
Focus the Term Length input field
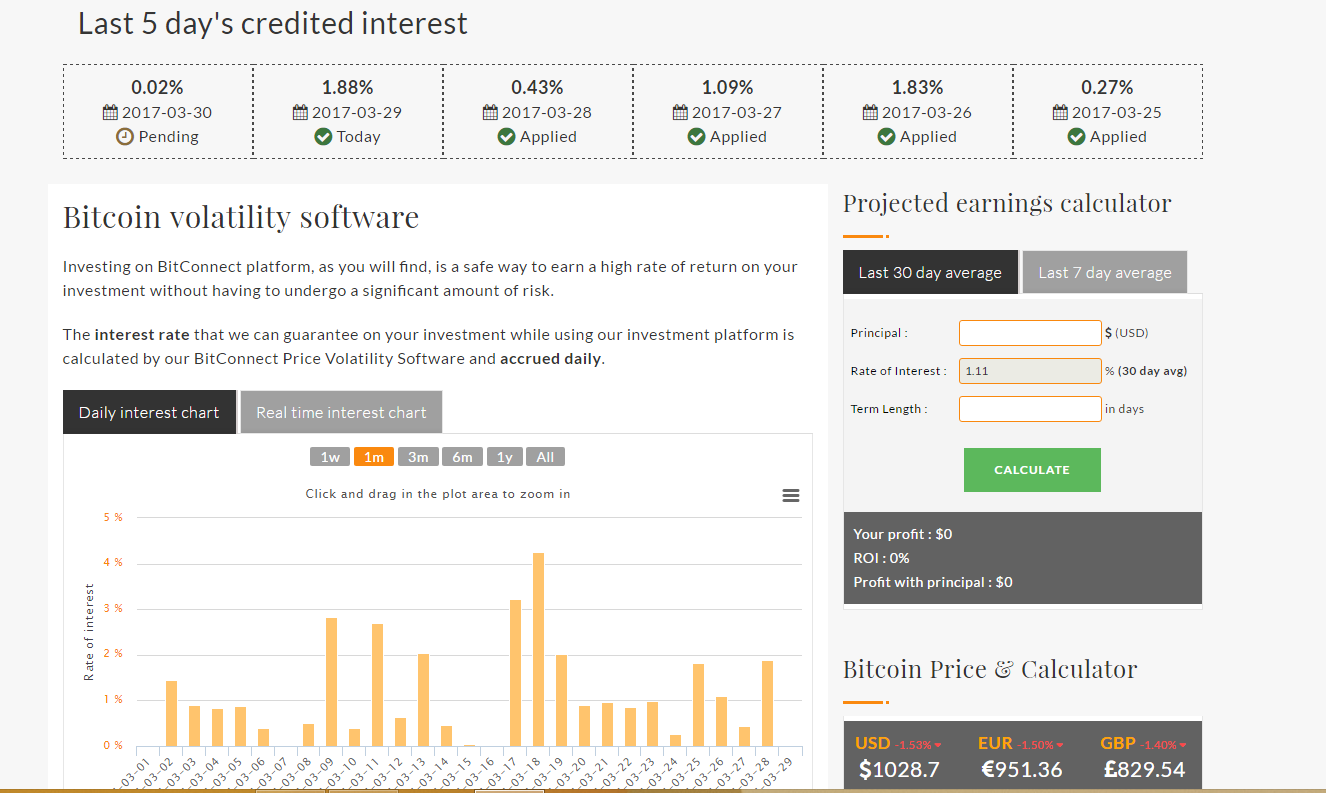pos(1030,409)
